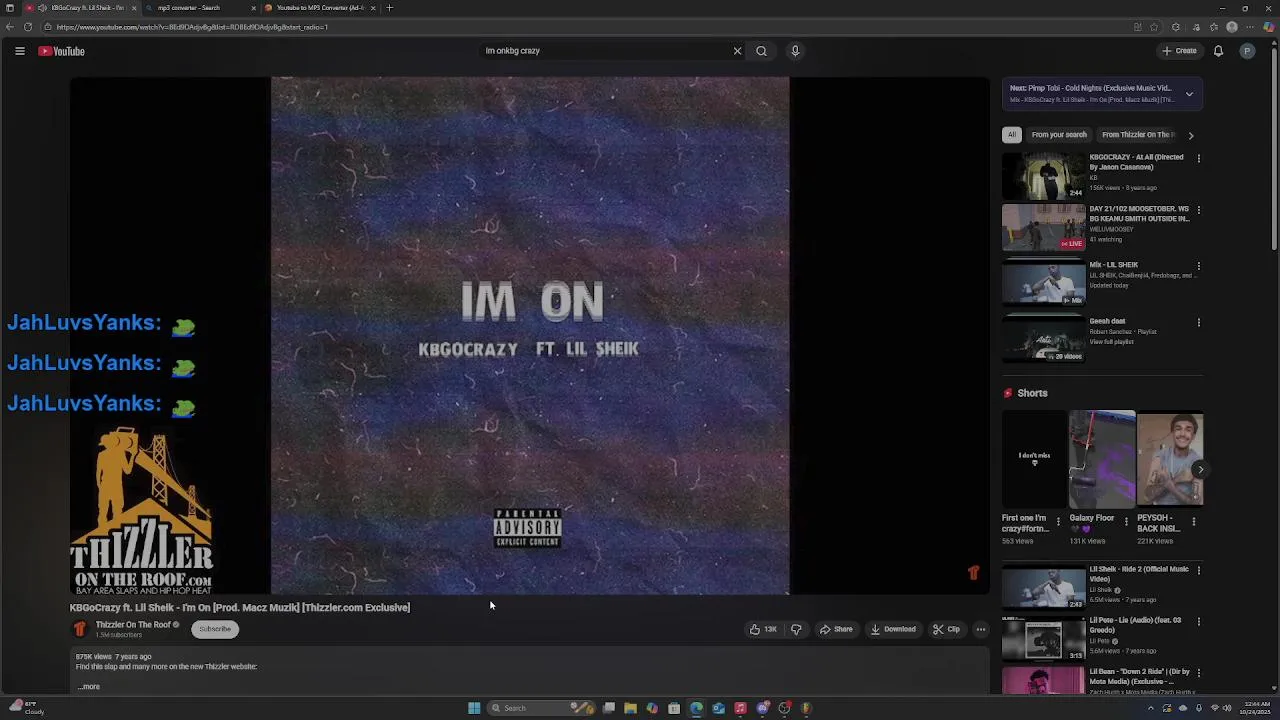Open a new browser tab
The width and height of the screenshot is (1280, 720).
tap(389, 8)
